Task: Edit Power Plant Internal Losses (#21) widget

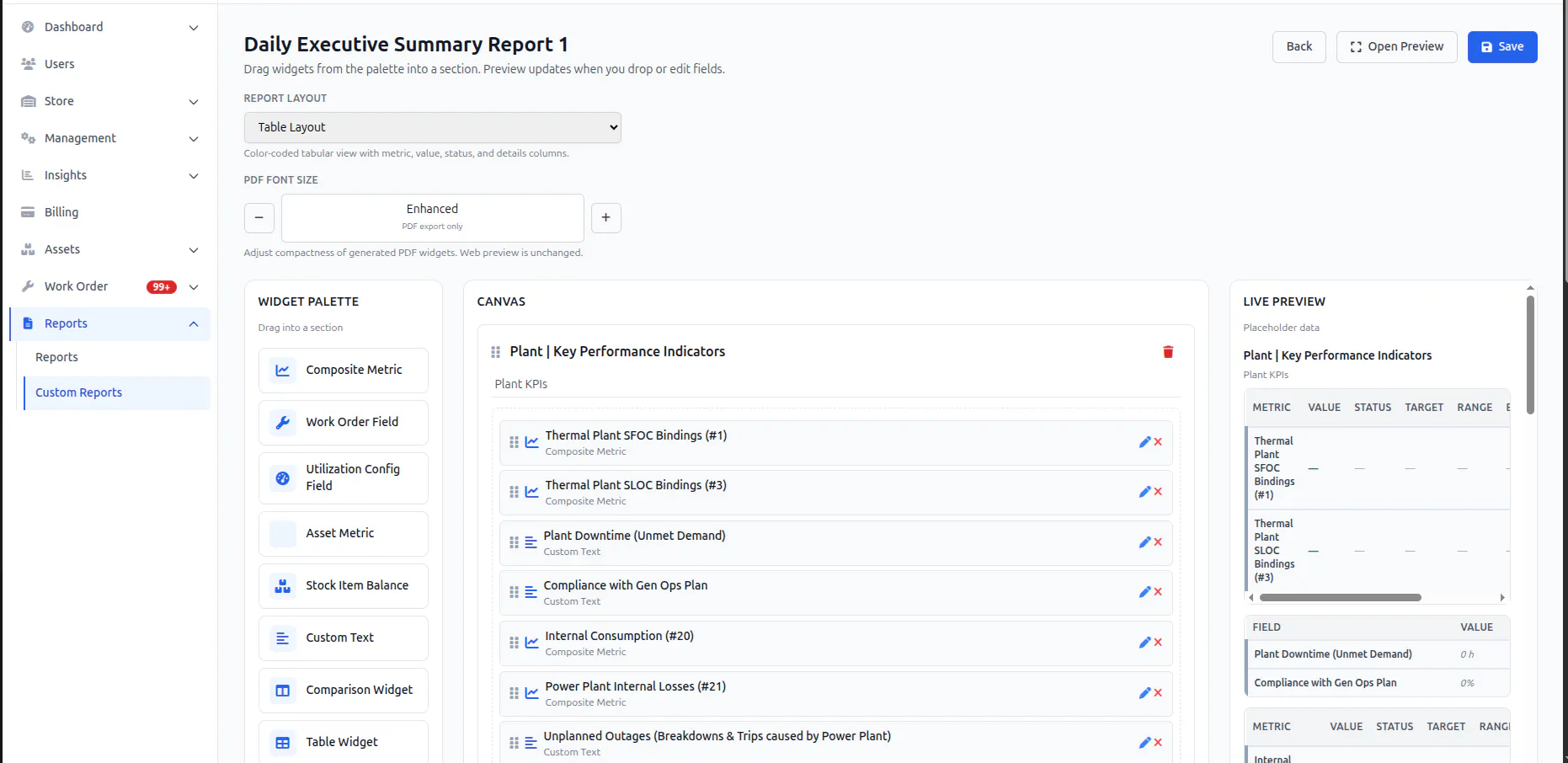Action: point(1144,693)
